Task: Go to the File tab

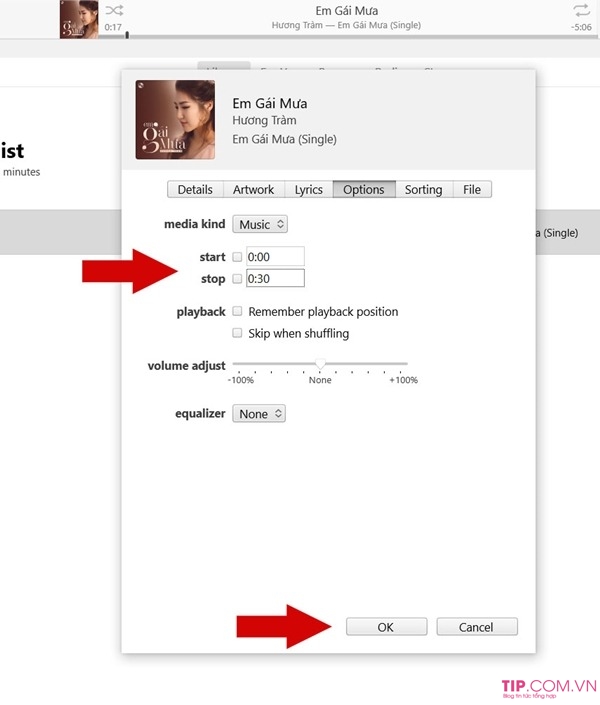Action: coord(472,189)
